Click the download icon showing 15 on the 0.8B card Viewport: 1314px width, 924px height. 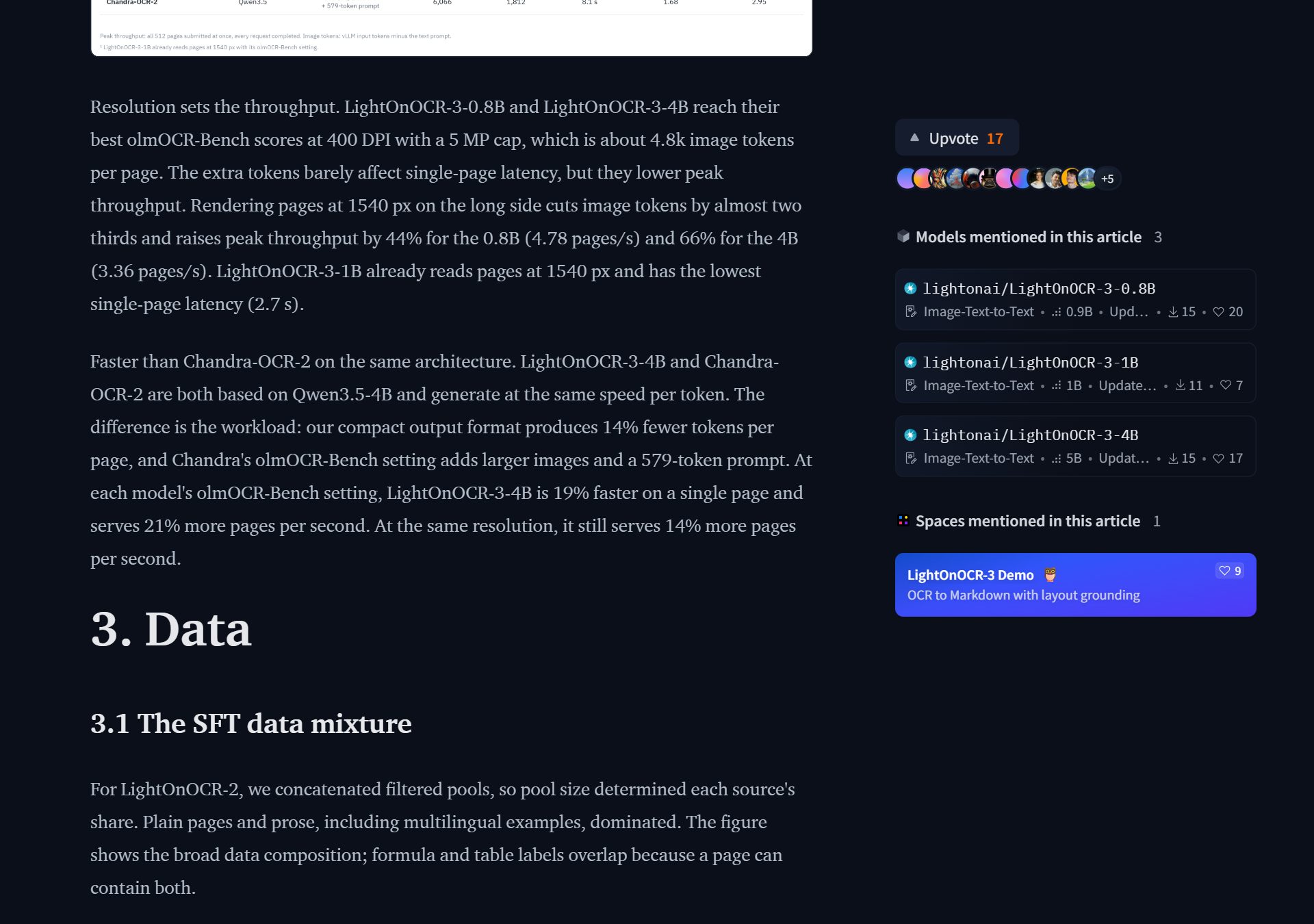[x=1172, y=312]
